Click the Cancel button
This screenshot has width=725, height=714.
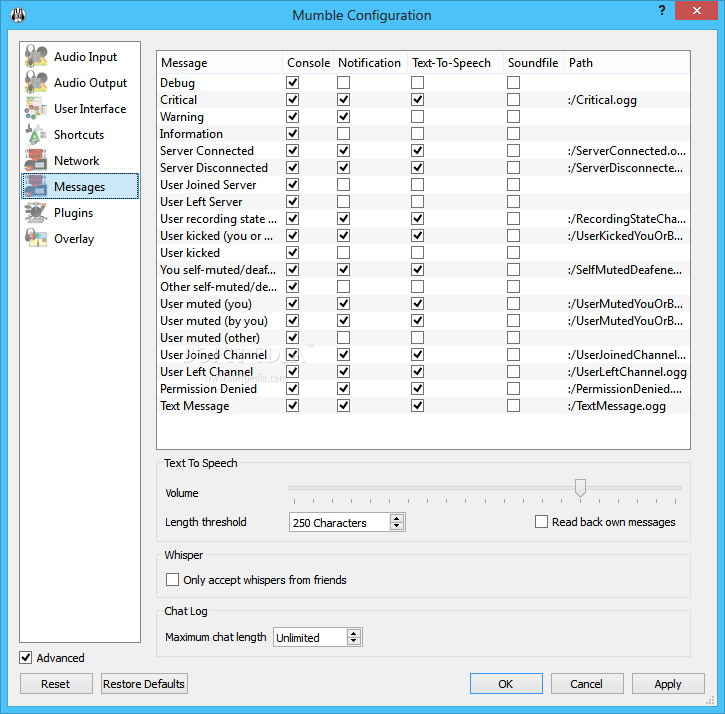coord(587,683)
